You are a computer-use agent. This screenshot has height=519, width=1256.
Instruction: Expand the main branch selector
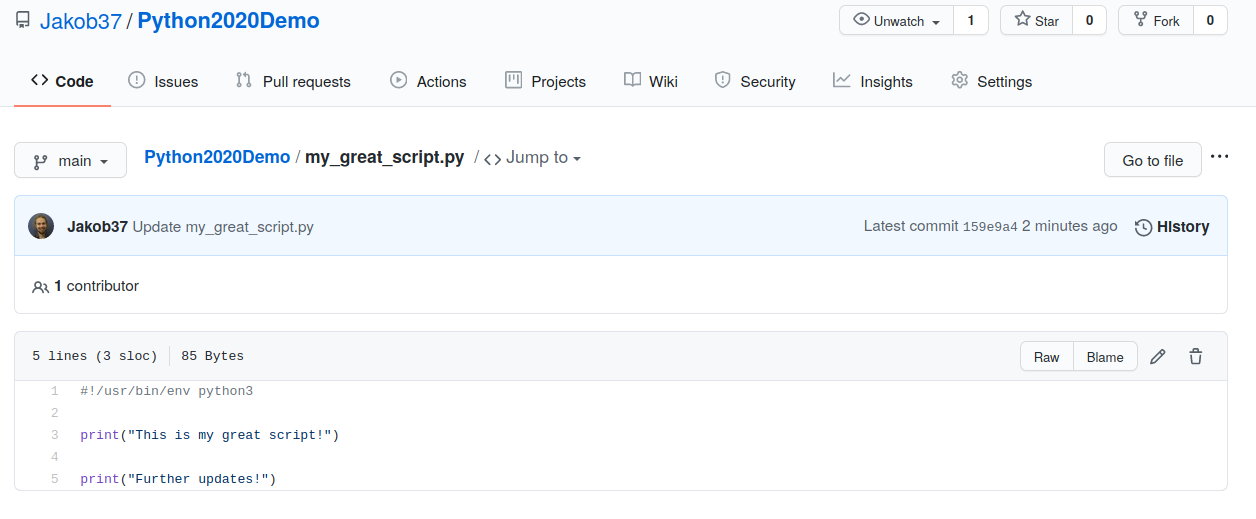(x=70, y=160)
